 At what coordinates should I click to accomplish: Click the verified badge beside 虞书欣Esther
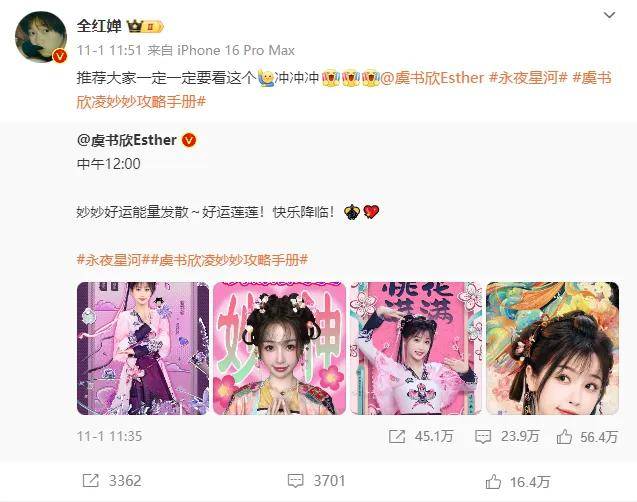[x=189, y=140]
